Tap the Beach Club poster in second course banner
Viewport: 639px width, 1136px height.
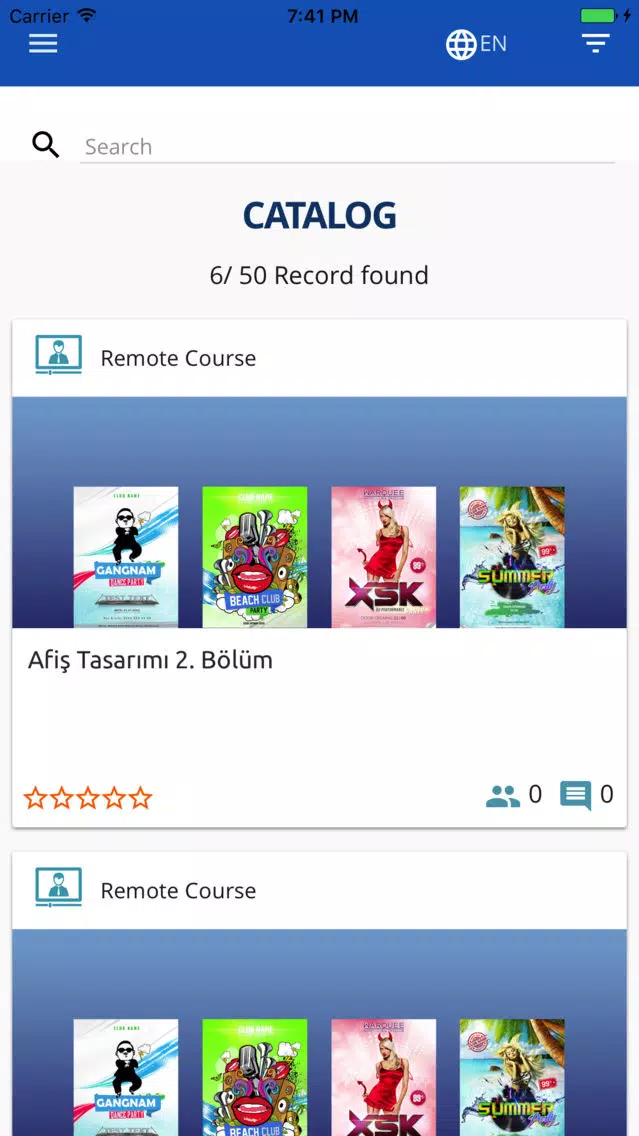pos(254,1077)
